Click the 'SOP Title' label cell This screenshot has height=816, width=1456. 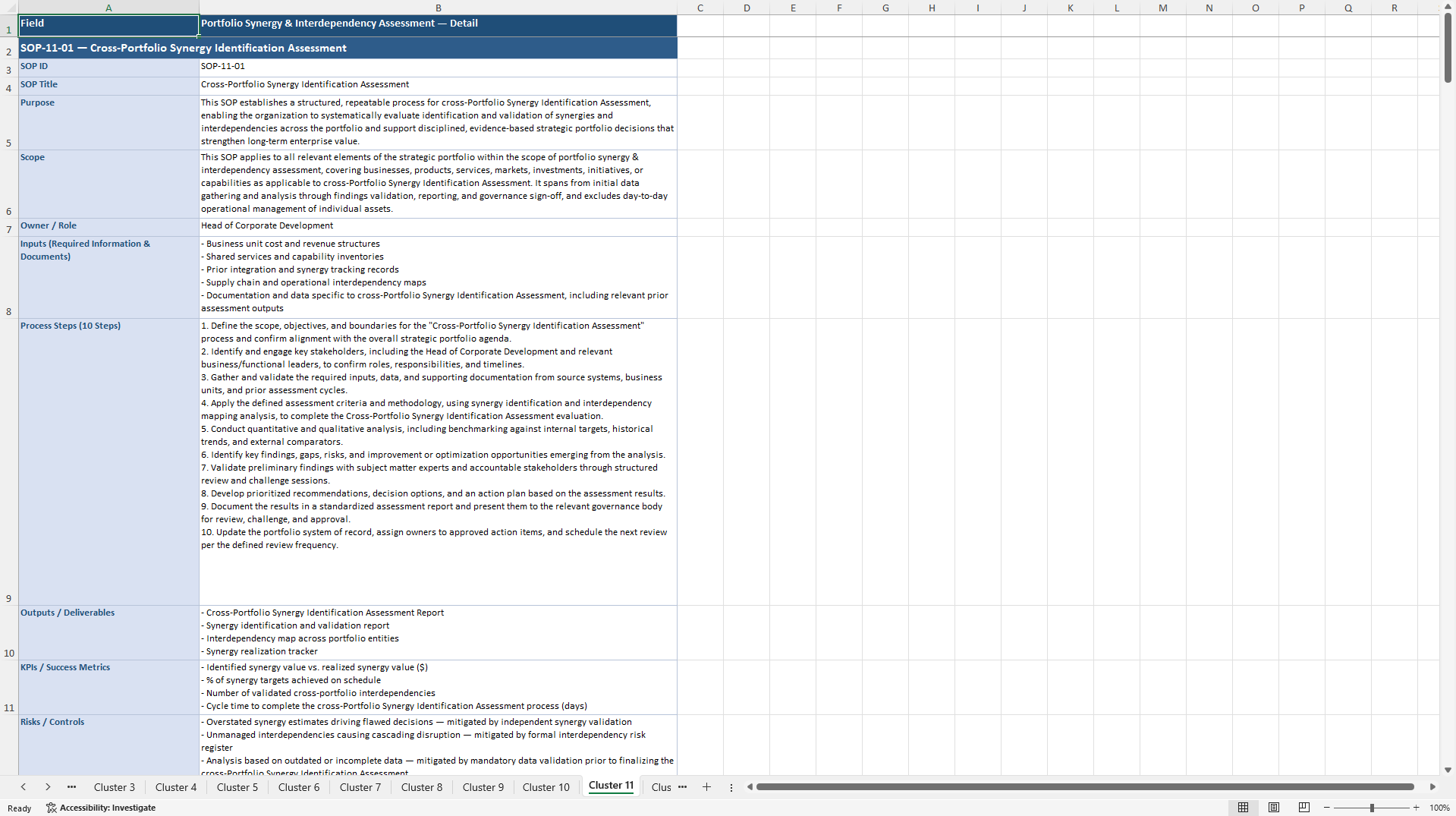pos(108,86)
